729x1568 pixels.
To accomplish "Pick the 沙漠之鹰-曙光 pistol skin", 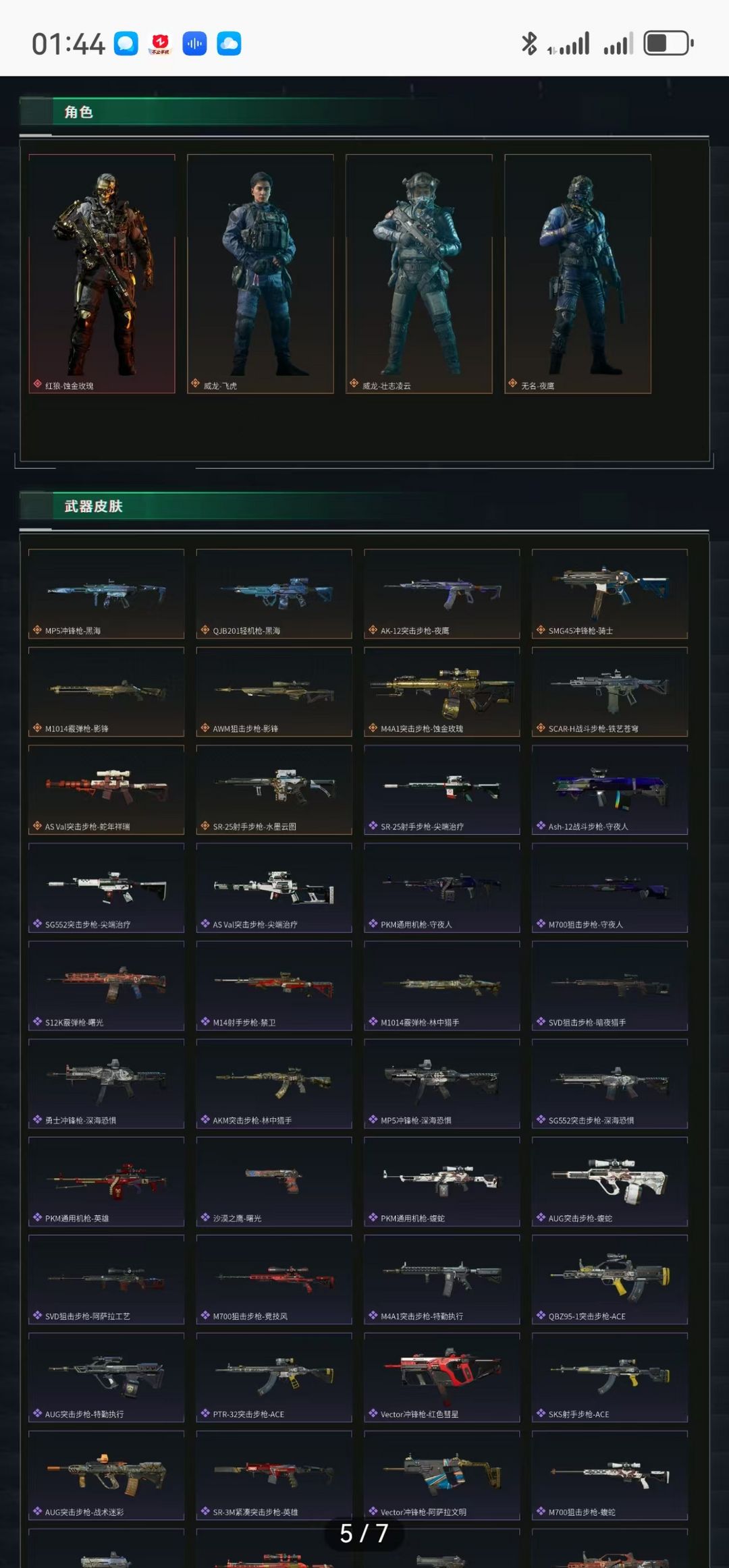I will click(274, 1181).
